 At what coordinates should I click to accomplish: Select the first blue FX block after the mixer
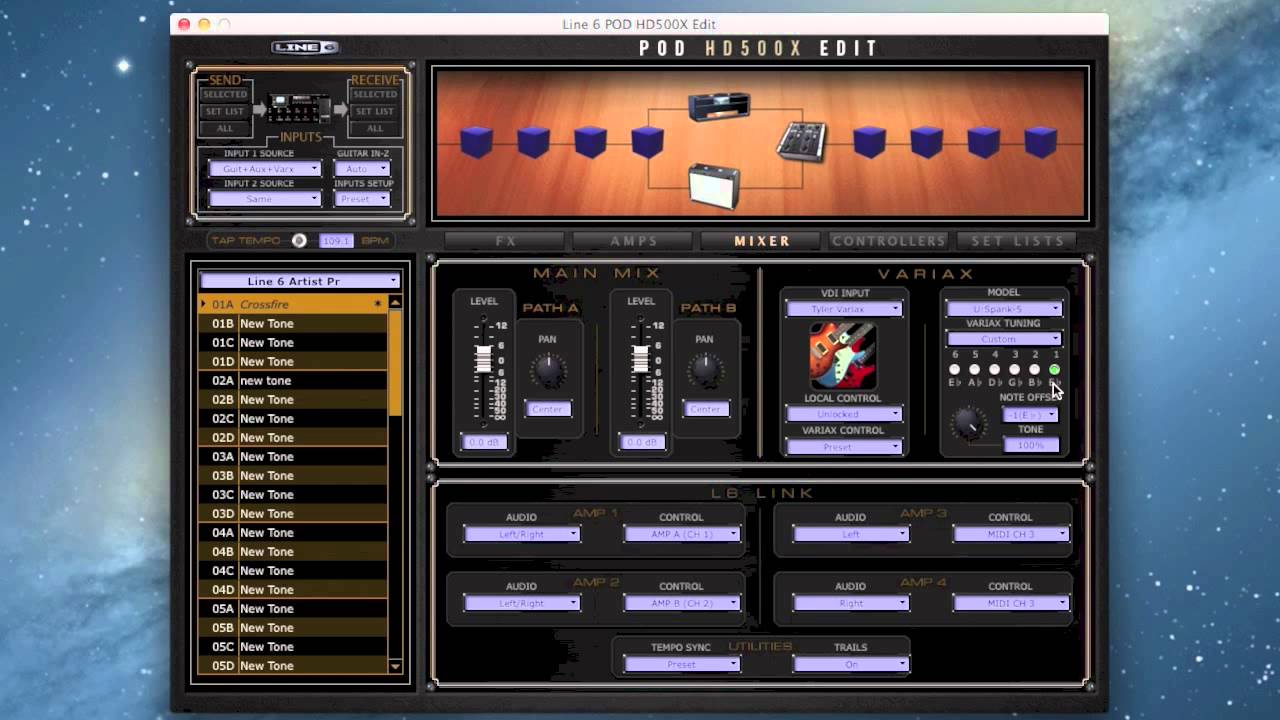(x=869, y=142)
